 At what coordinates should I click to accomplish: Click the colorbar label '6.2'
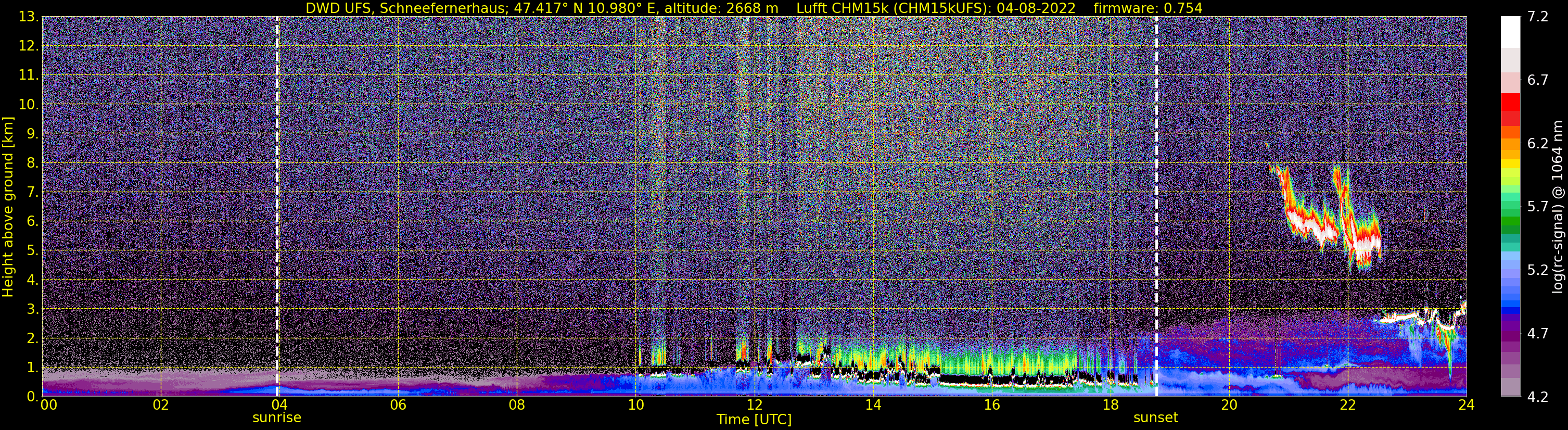(1538, 144)
